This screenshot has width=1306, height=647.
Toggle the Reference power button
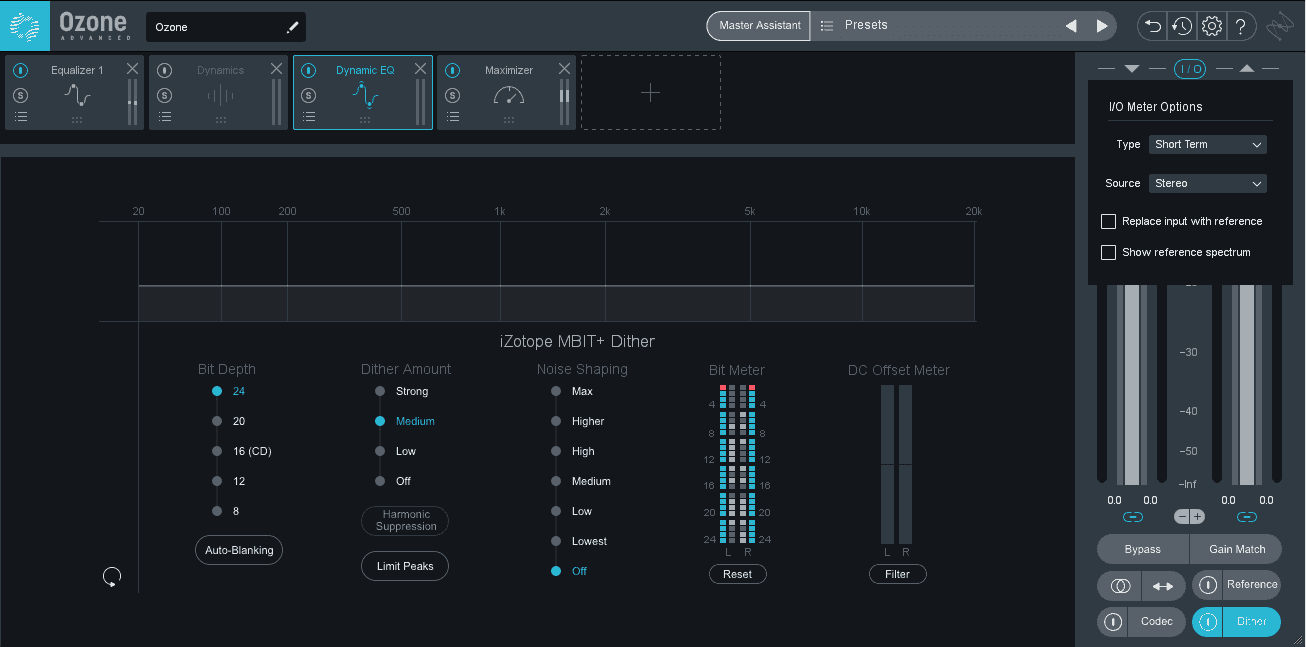coord(1208,585)
